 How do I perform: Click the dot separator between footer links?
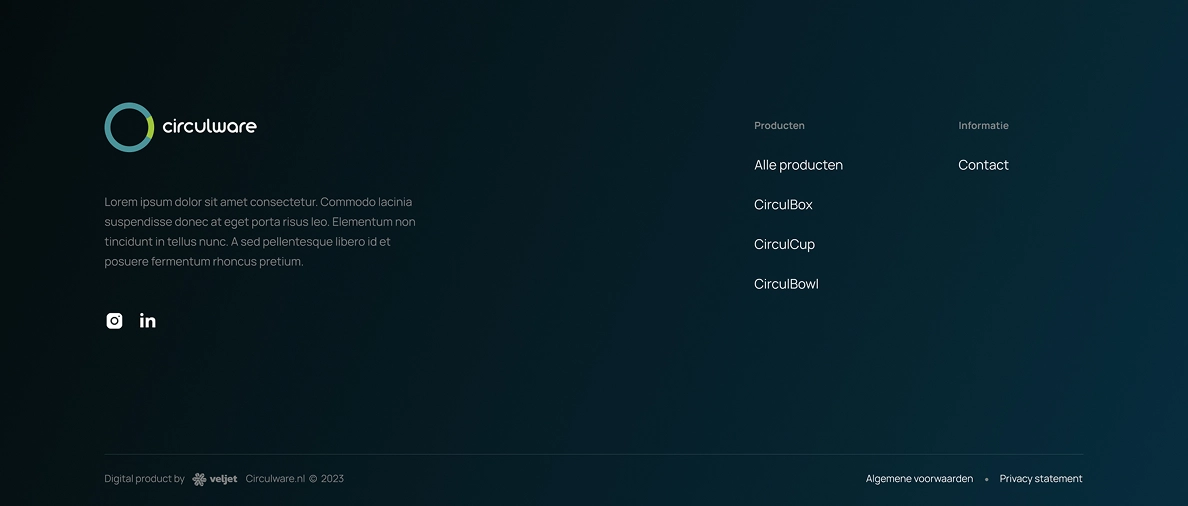[x=986, y=480]
